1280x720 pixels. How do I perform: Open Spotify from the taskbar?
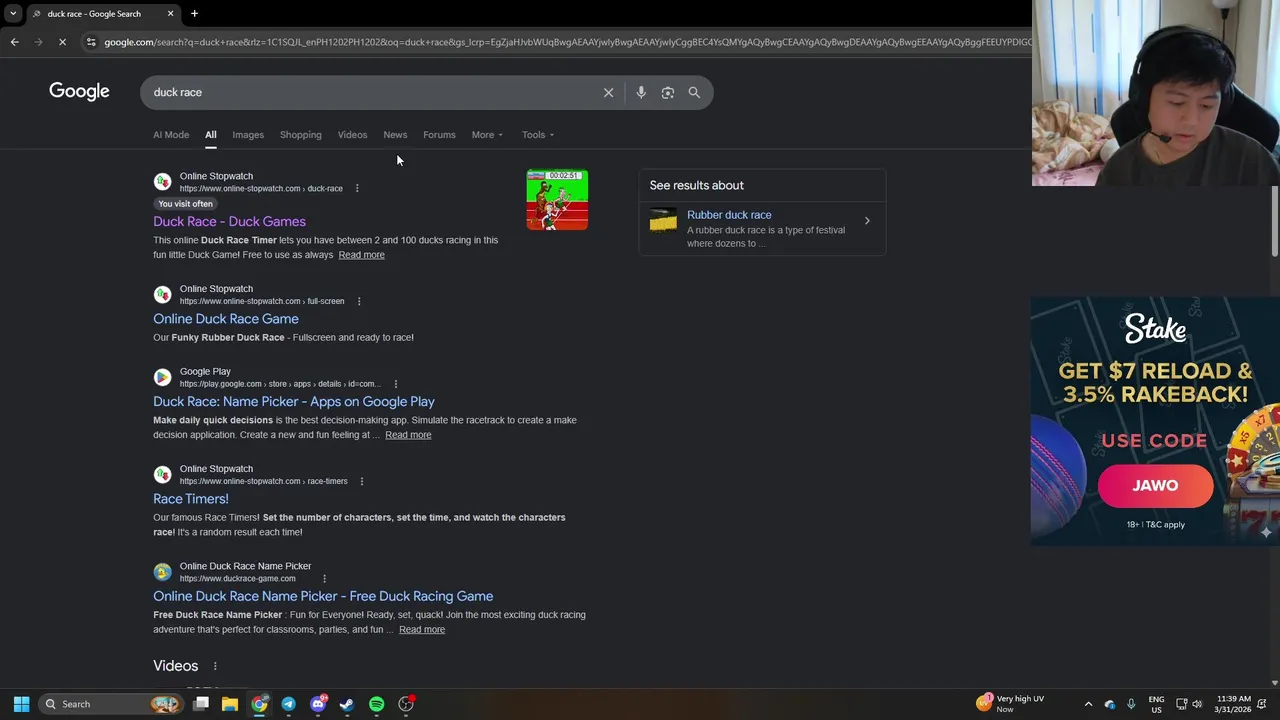click(x=376, y=704)
